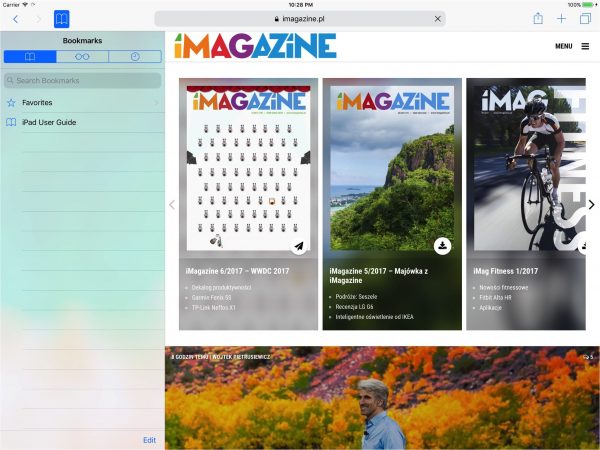Tap the 10:28 PM status bar clock
This screenshot has width=600, height=450.
click(x=300, y=5)
